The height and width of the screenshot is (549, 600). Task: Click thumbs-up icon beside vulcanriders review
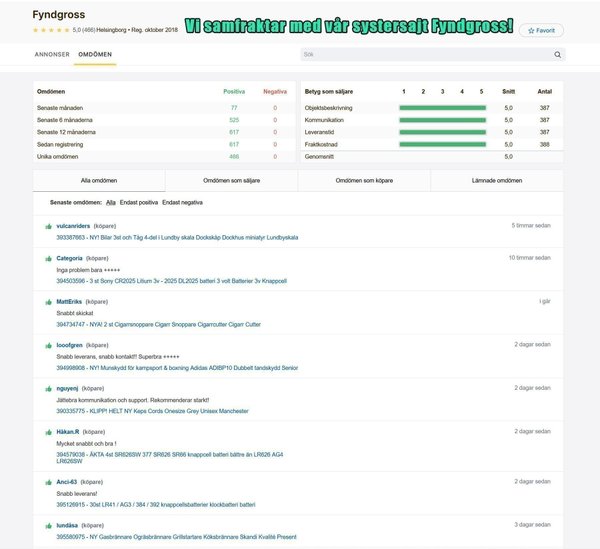click(48, 227)
